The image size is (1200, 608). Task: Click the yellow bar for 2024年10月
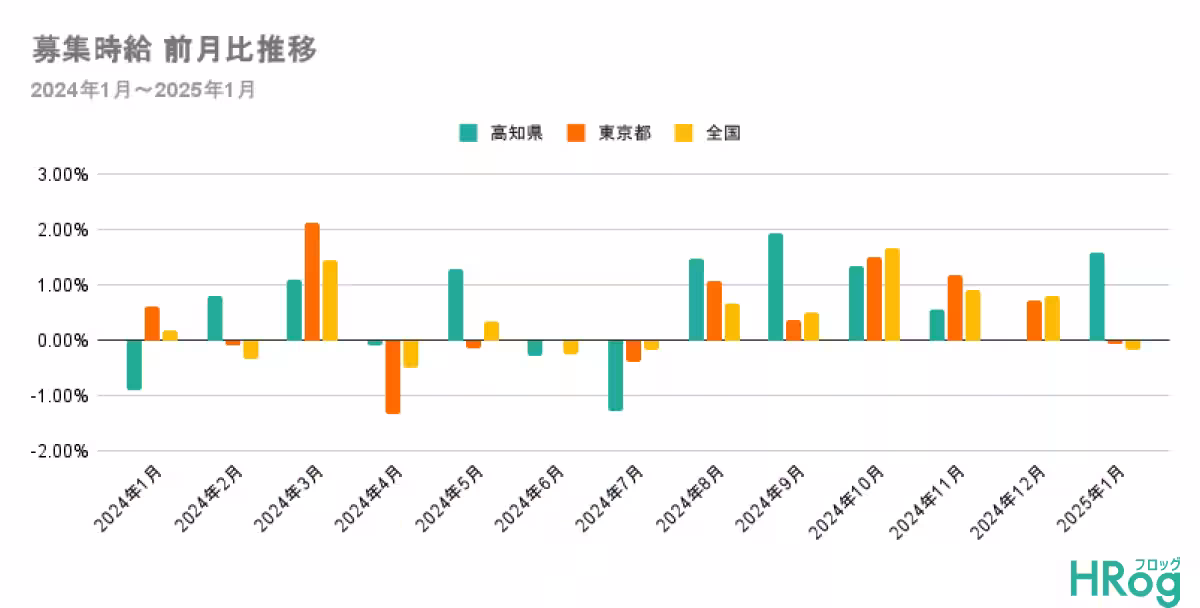tap(892, 295)
